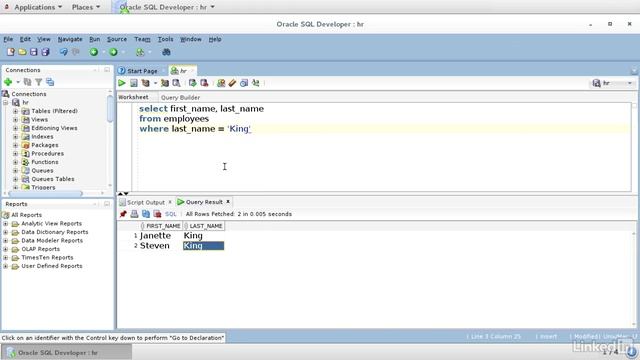Click the Run Script icon in worksheet toolbar
Image resolution: width=640 pixels, height=360 pixels.
[133, 83]
